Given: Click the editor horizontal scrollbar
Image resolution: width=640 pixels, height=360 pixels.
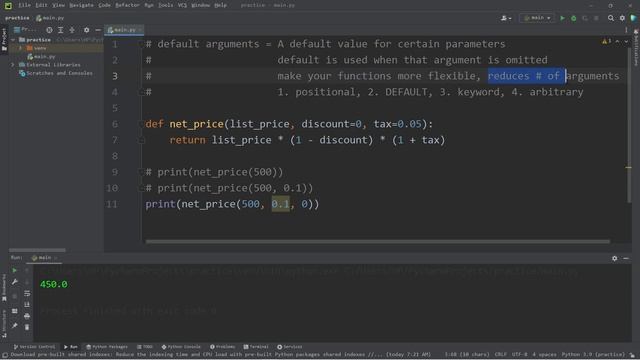Looking at the screenshot, I should click(378, 242).
